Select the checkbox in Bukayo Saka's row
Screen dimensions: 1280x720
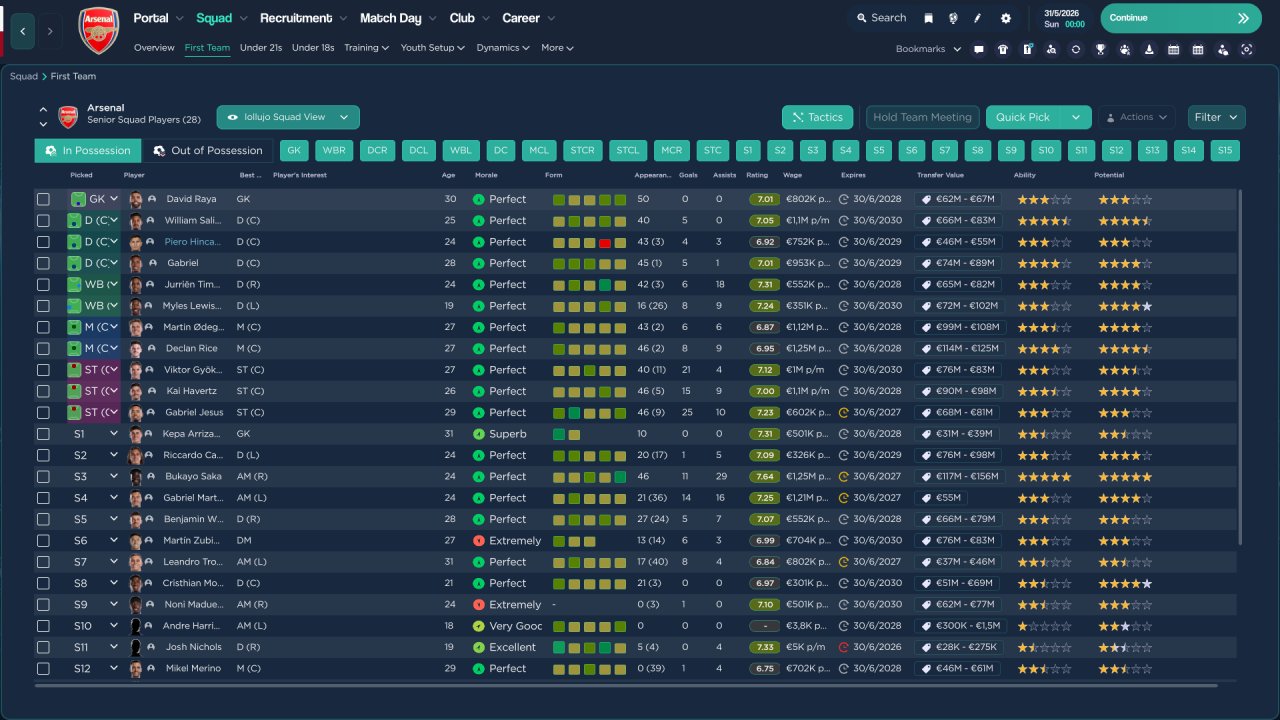click(43, 477)
